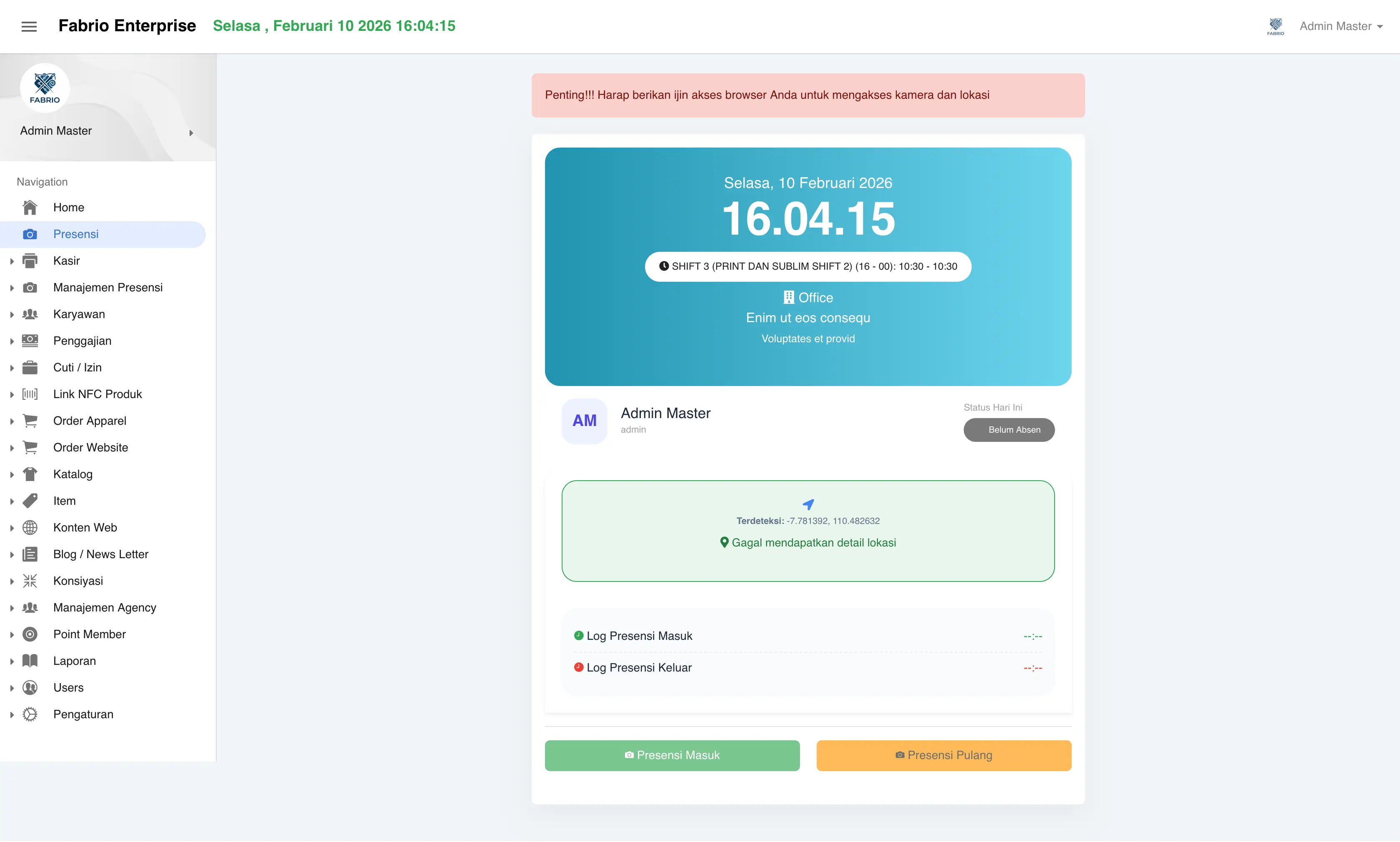Expand the Penggajian menu arrow
This screenshot has width=1400, height=842.
[x=12, y=341]
